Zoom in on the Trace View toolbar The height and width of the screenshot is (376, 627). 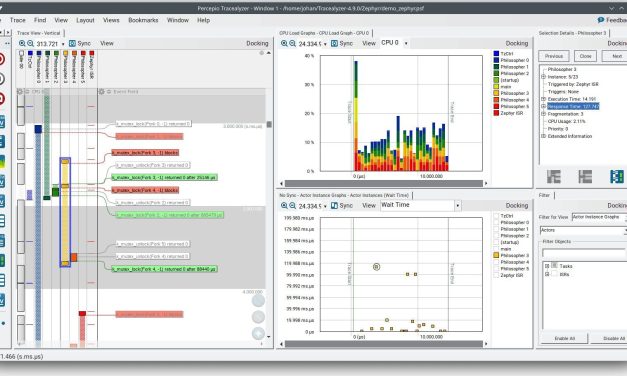[x=22, y=43]
